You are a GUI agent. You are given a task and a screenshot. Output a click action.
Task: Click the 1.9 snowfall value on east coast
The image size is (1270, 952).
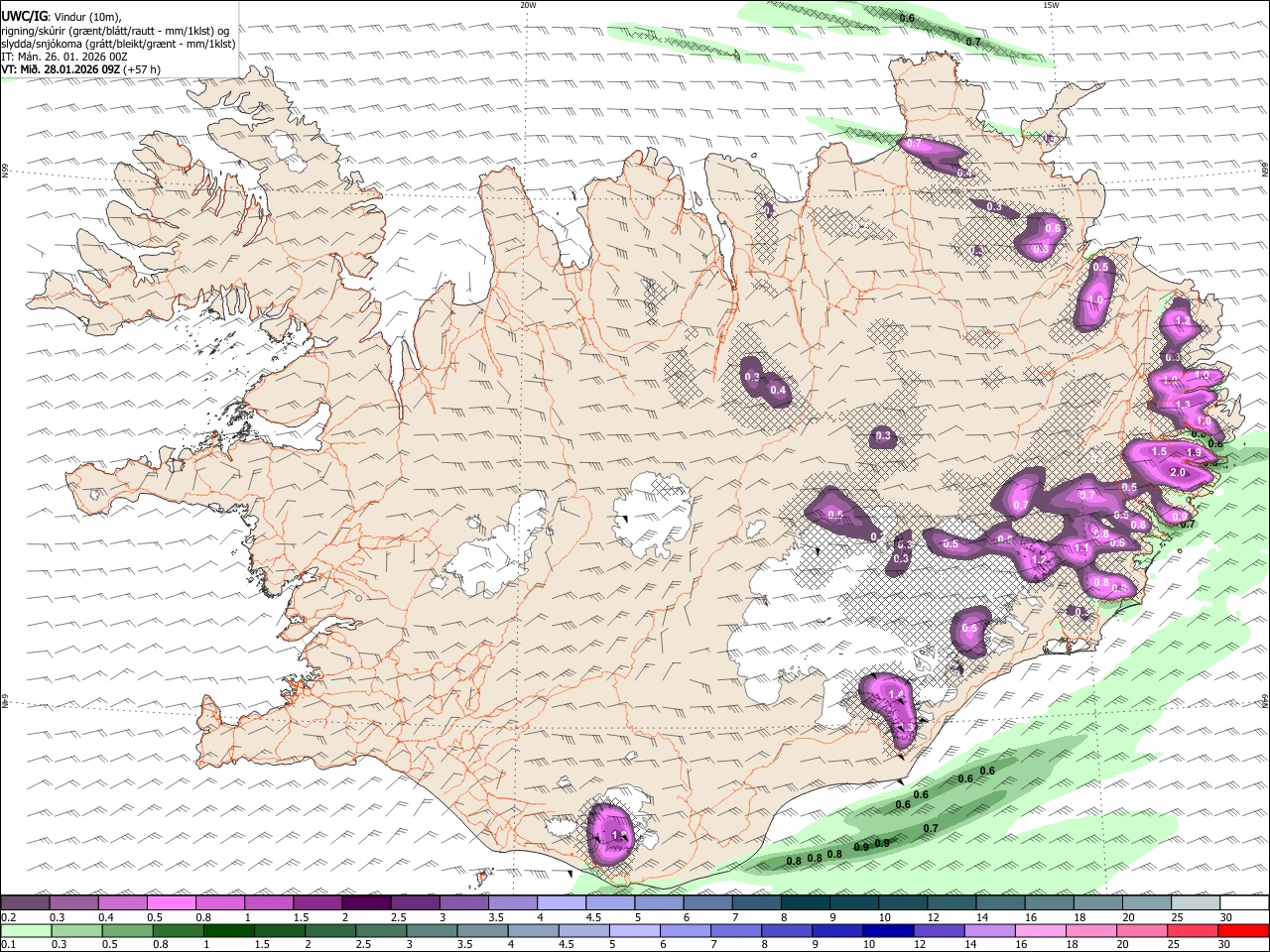pos(1194,452)
